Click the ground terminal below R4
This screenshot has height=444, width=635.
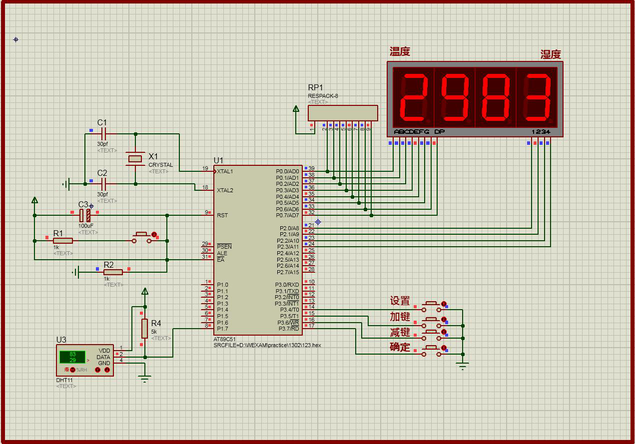click(144, 375)
